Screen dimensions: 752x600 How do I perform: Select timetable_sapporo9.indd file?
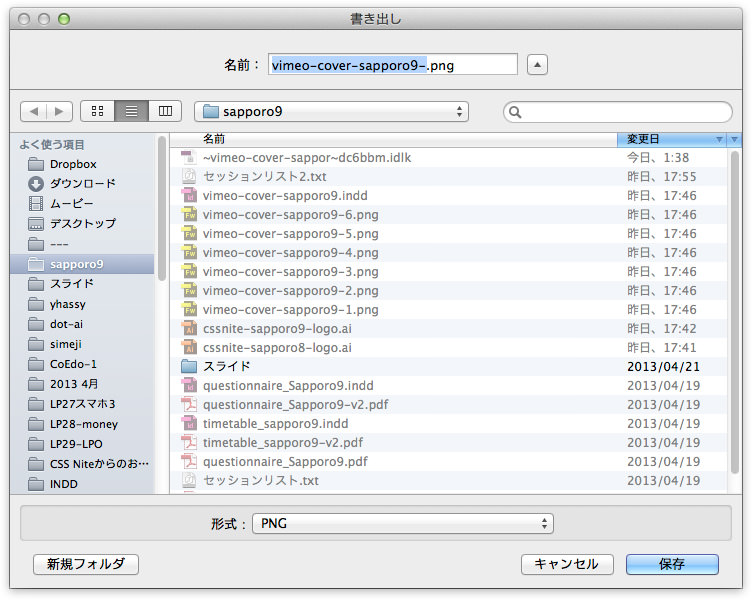[448, 424]
